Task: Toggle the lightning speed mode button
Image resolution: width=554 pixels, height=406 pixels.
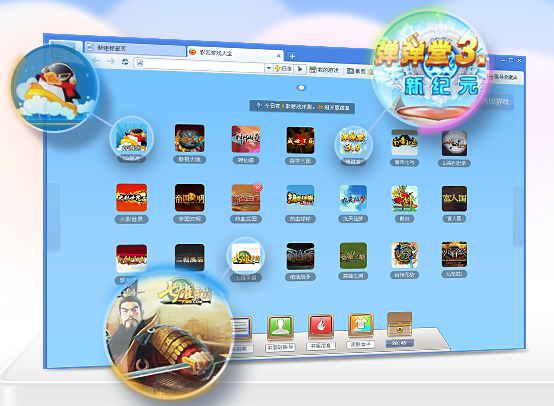Action: click(x=283, y=69)
